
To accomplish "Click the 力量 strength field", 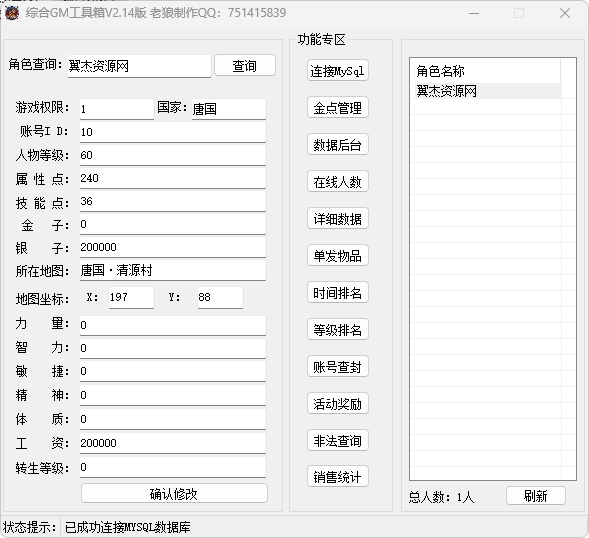I will pos(173,325).
